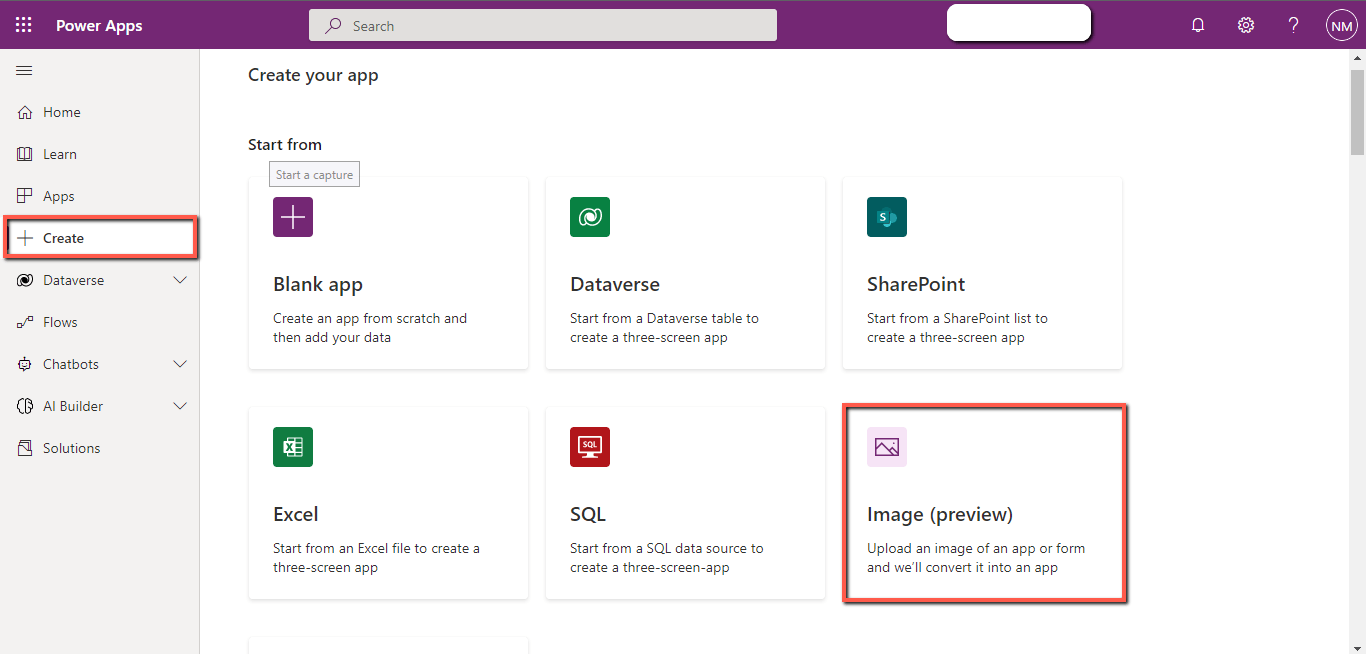Click the SharePoint card icon

887,217
